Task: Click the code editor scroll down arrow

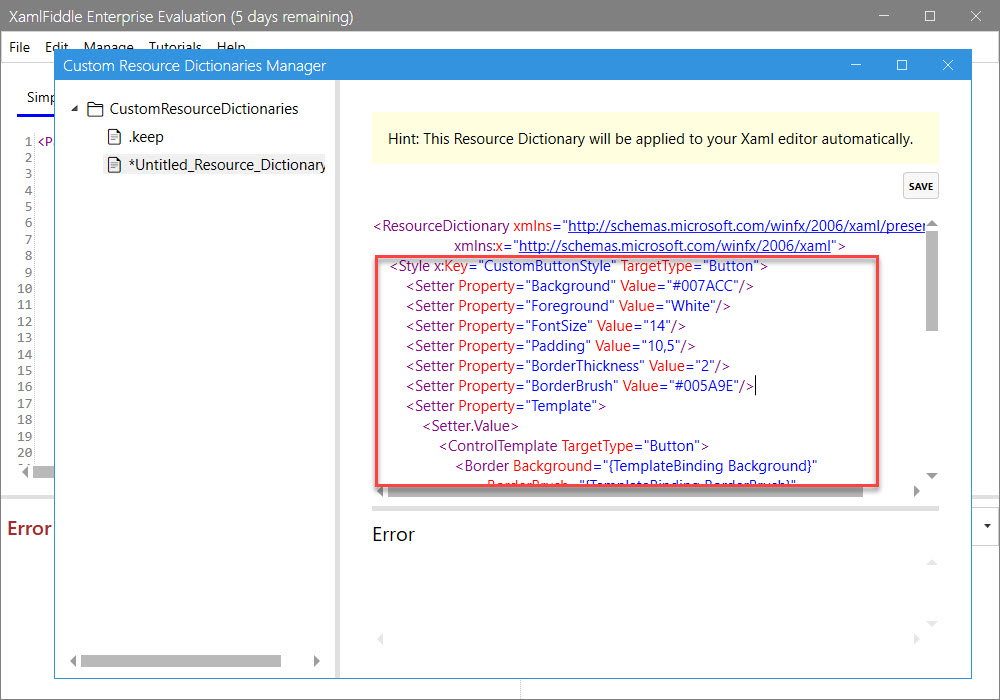Action: point(932,476)
